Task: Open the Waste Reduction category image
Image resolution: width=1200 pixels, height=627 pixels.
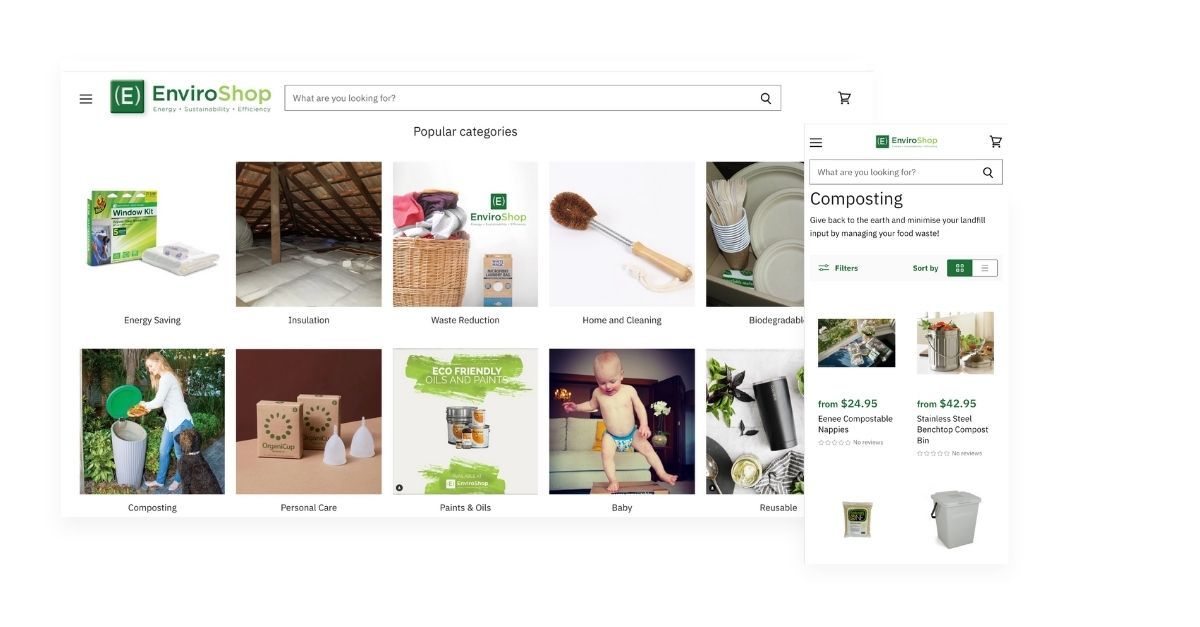Action: tap(465, 234)
